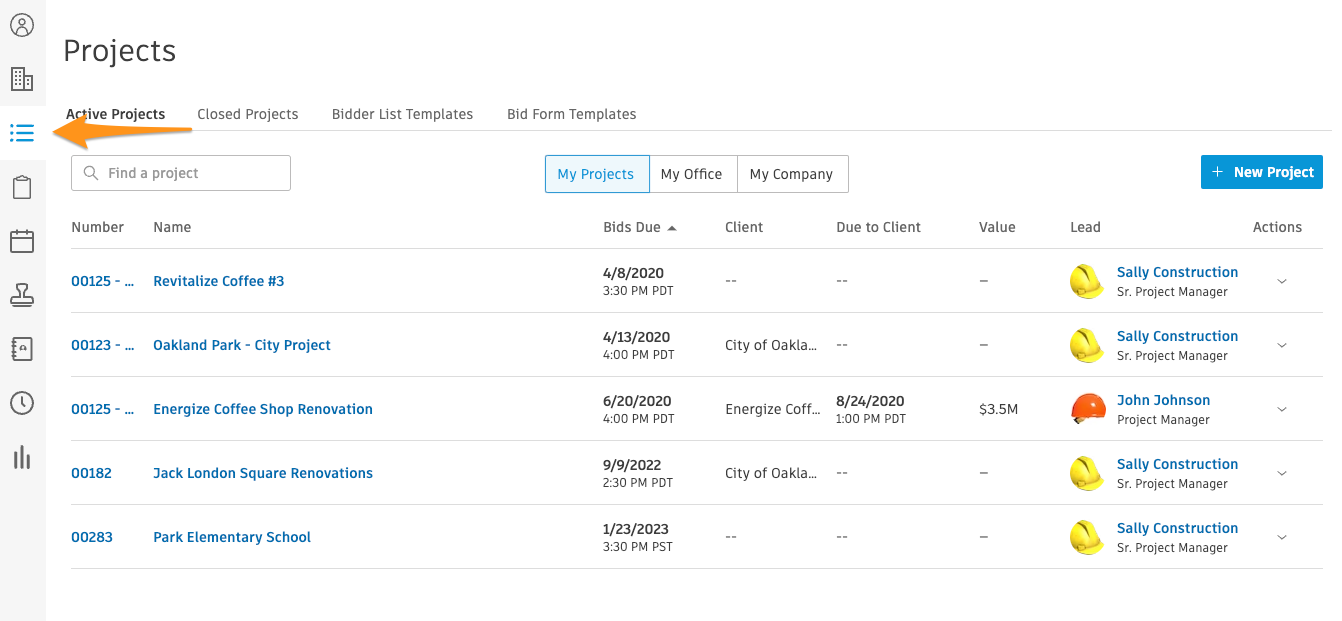Select the My Office filter
Screen dimensions: 1342x621
tap(692, 174)
